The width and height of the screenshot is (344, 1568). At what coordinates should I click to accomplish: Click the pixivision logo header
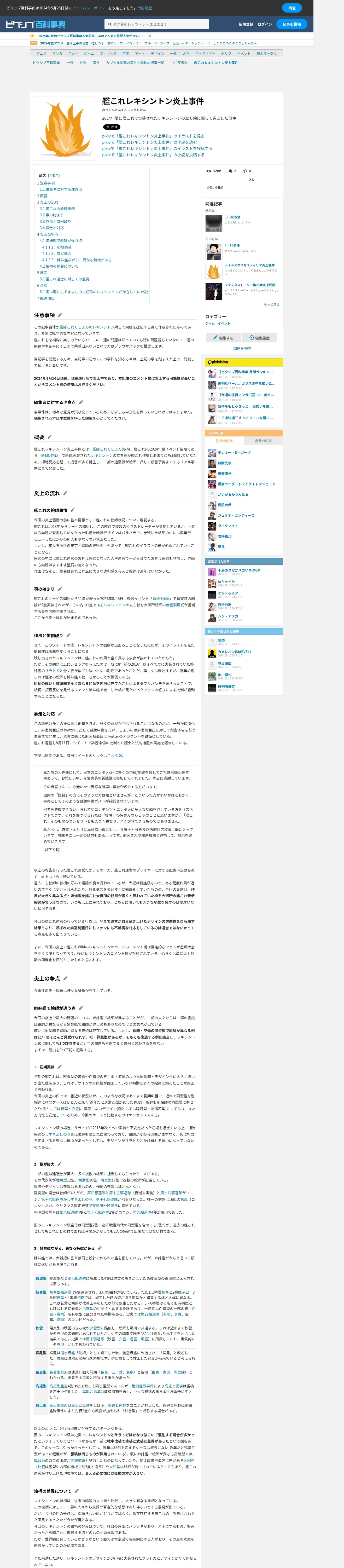[217, 362]
